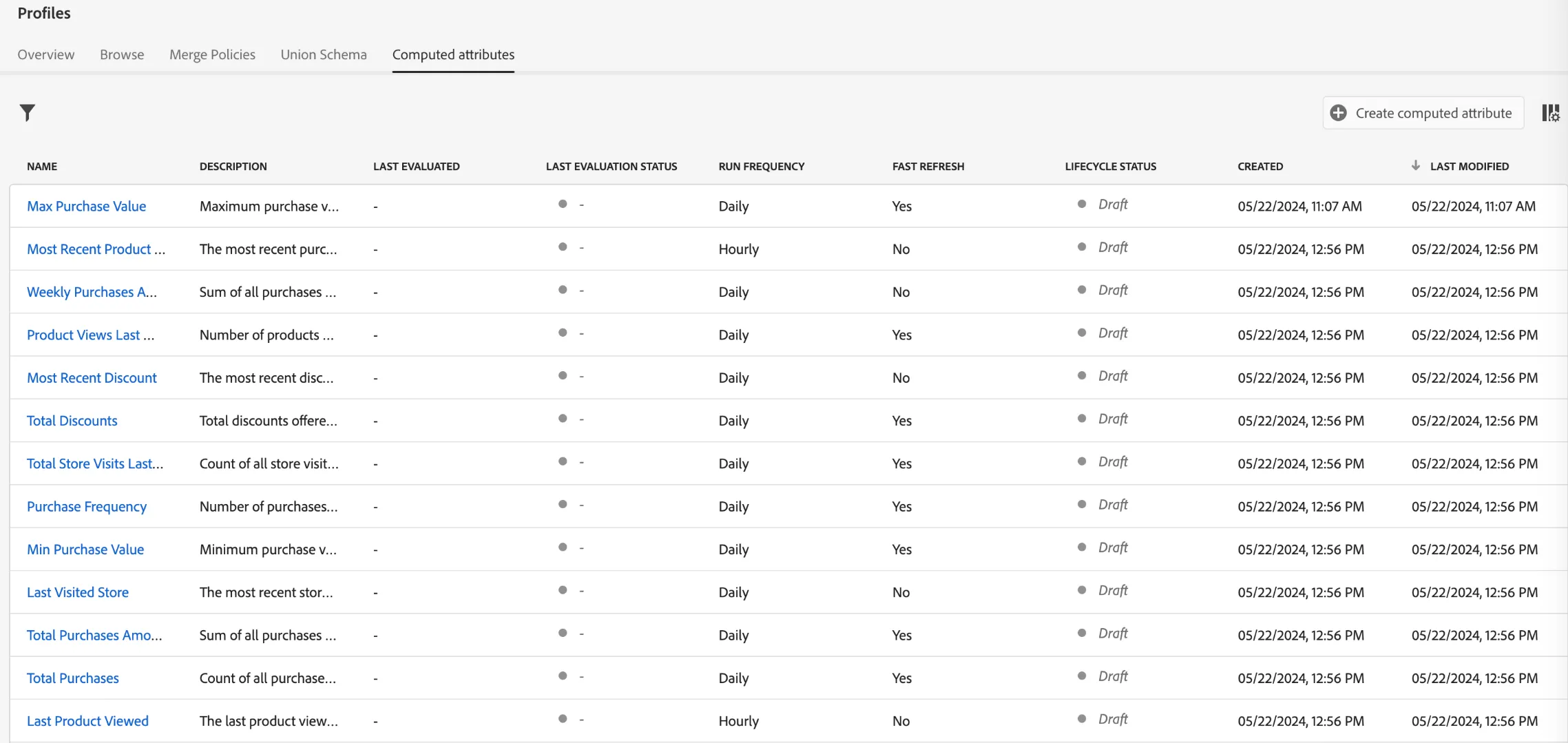Switch to the Browse tab
This screenshot has height=743, width=1568.
pyautogui.click(x=122, y=54)
